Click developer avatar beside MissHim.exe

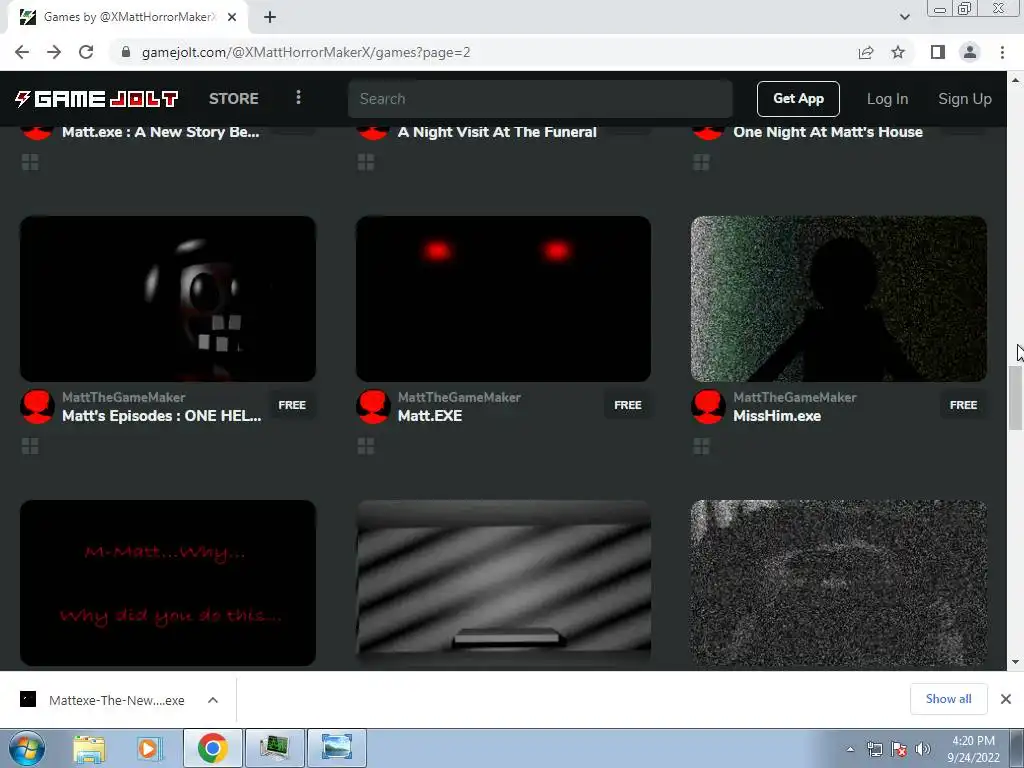[709, 406]
